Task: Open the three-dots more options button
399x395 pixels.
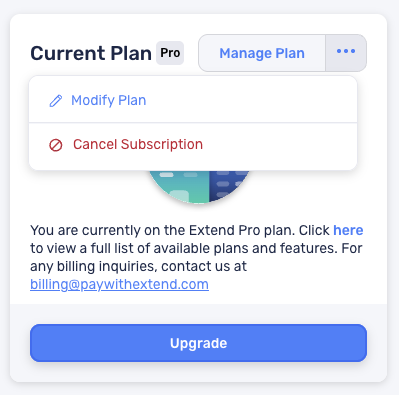Action: pyautogui.click(x=346, y=53)
